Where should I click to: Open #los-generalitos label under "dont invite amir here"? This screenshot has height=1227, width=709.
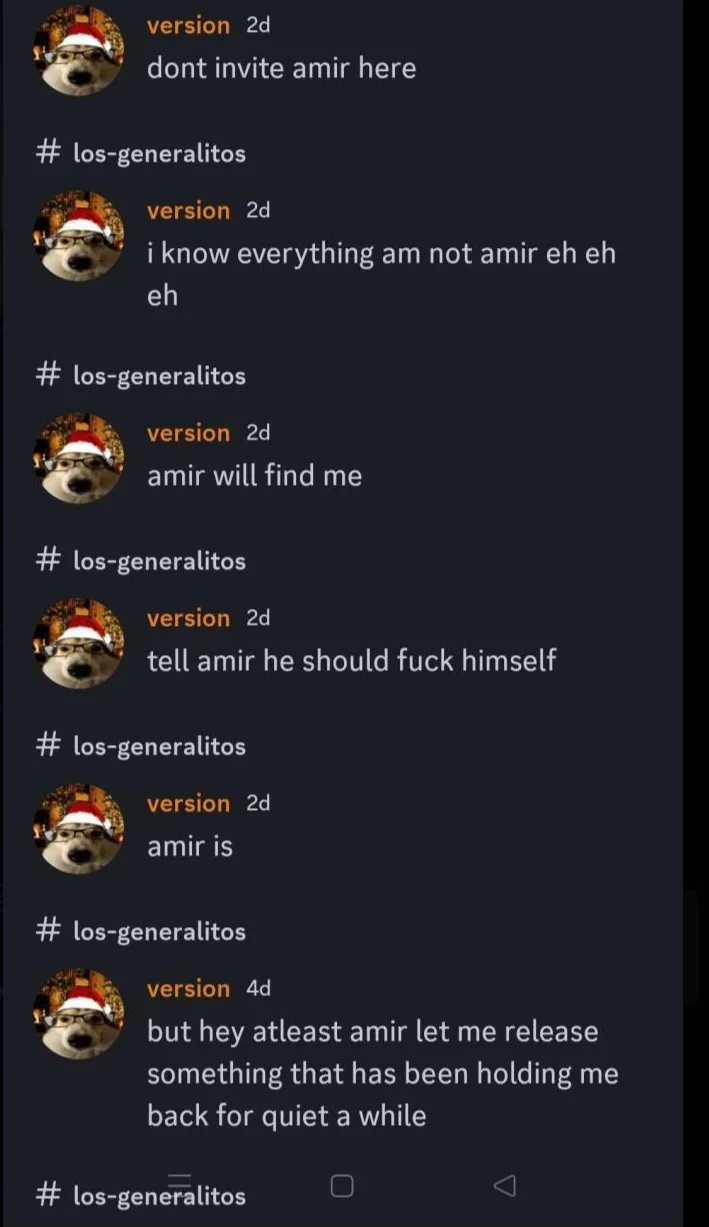pos(140,153)
